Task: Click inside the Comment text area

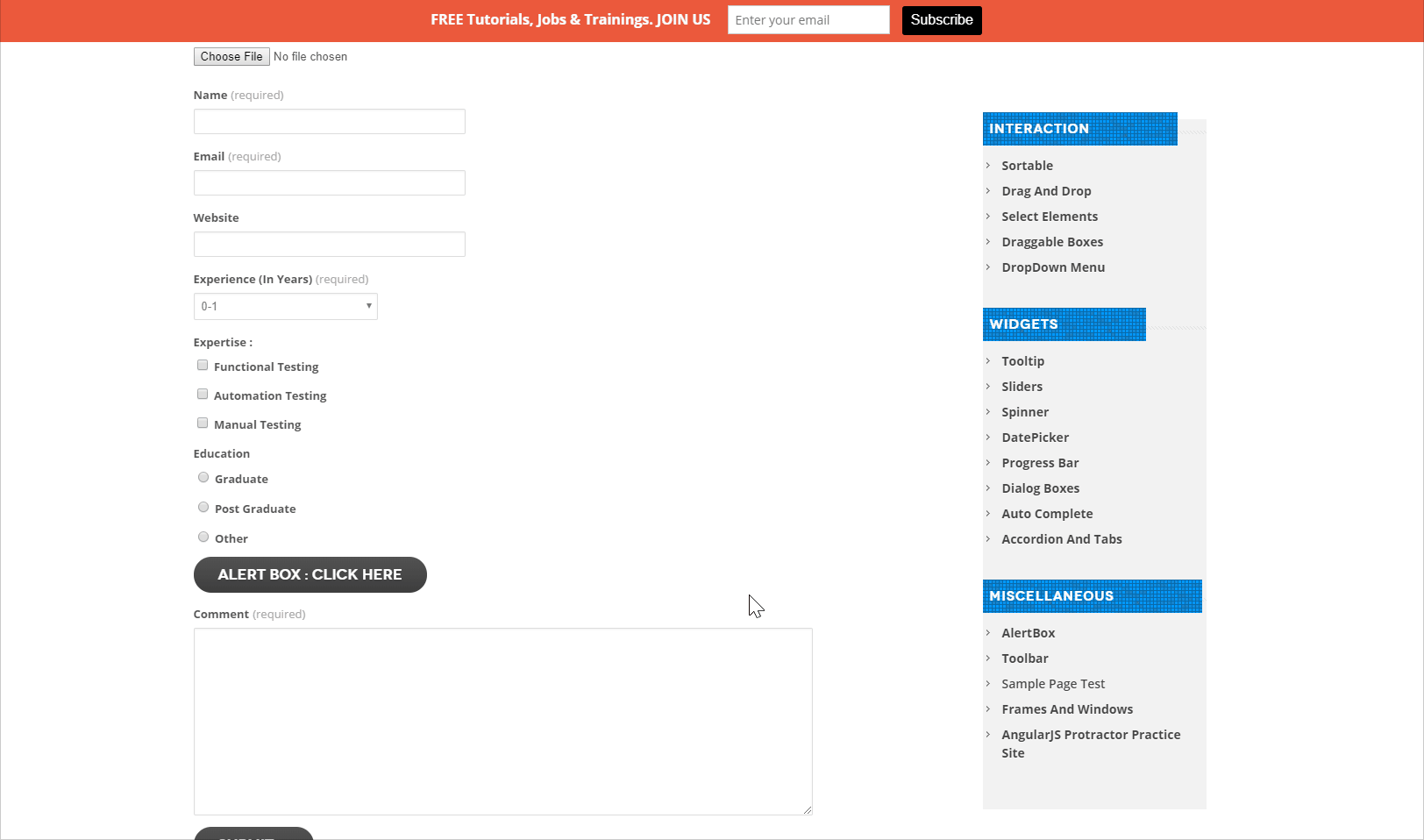Action: tap(503, 722)
